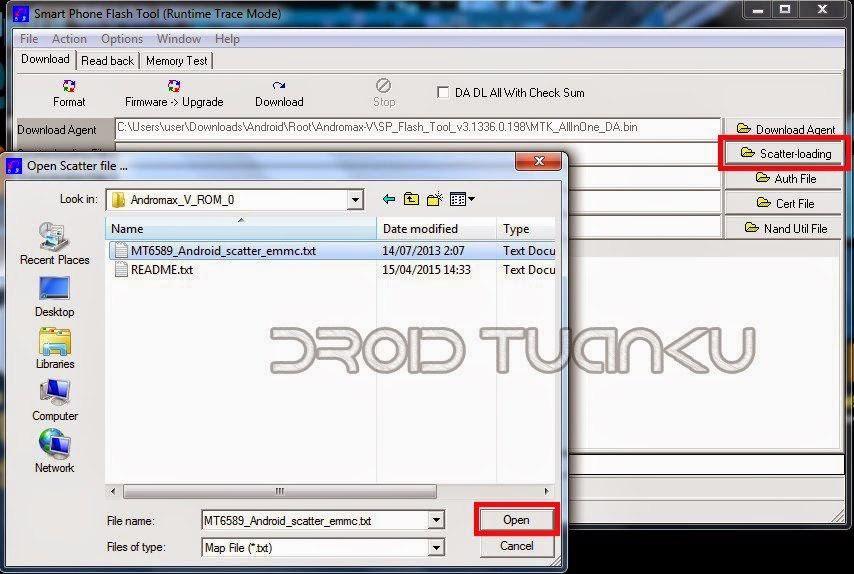Switch to the Read back tab
Screen dimensions: 854x574
point(107,60)
